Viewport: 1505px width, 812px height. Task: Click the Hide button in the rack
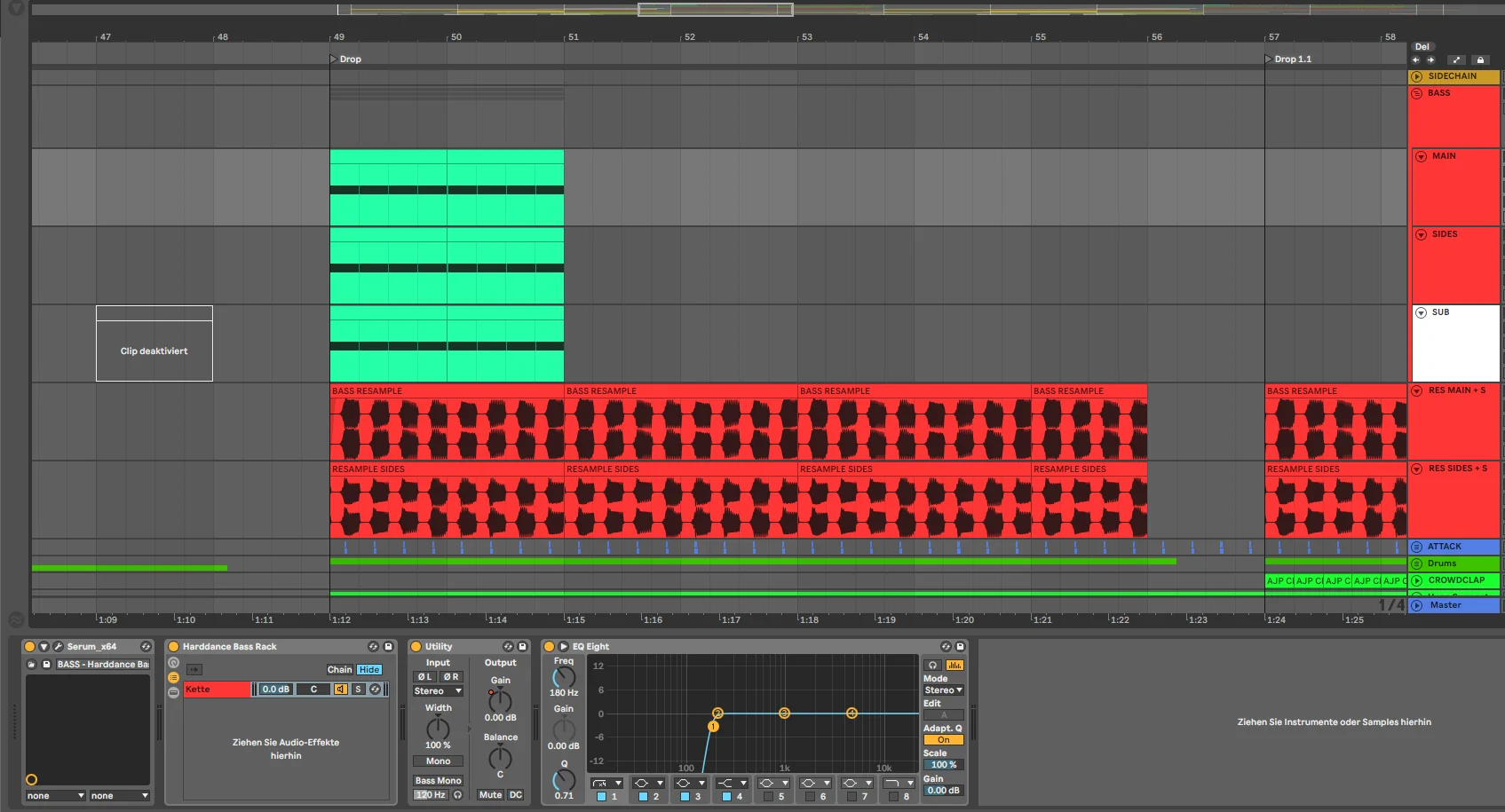369,670
